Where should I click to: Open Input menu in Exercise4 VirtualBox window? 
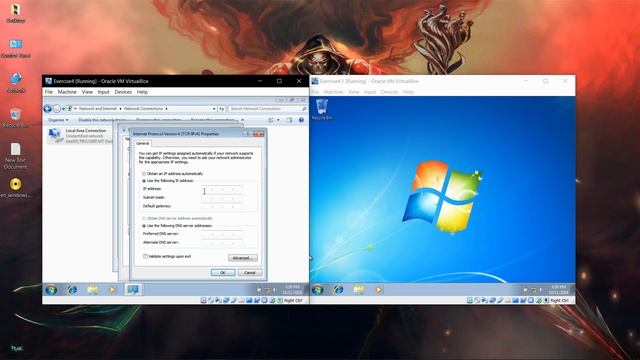104,92
